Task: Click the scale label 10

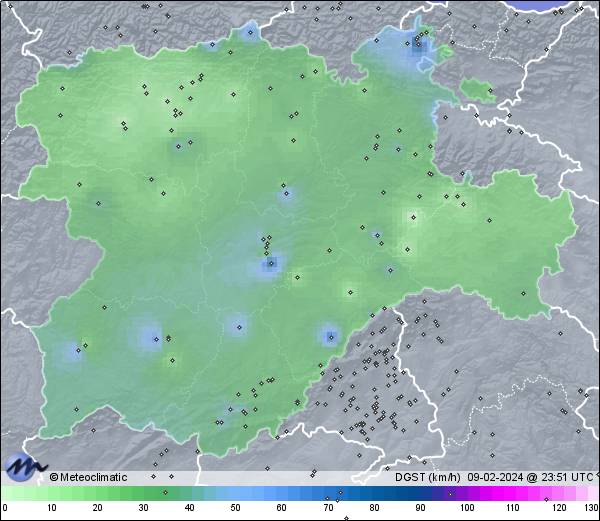Action: tap(52, 508)
